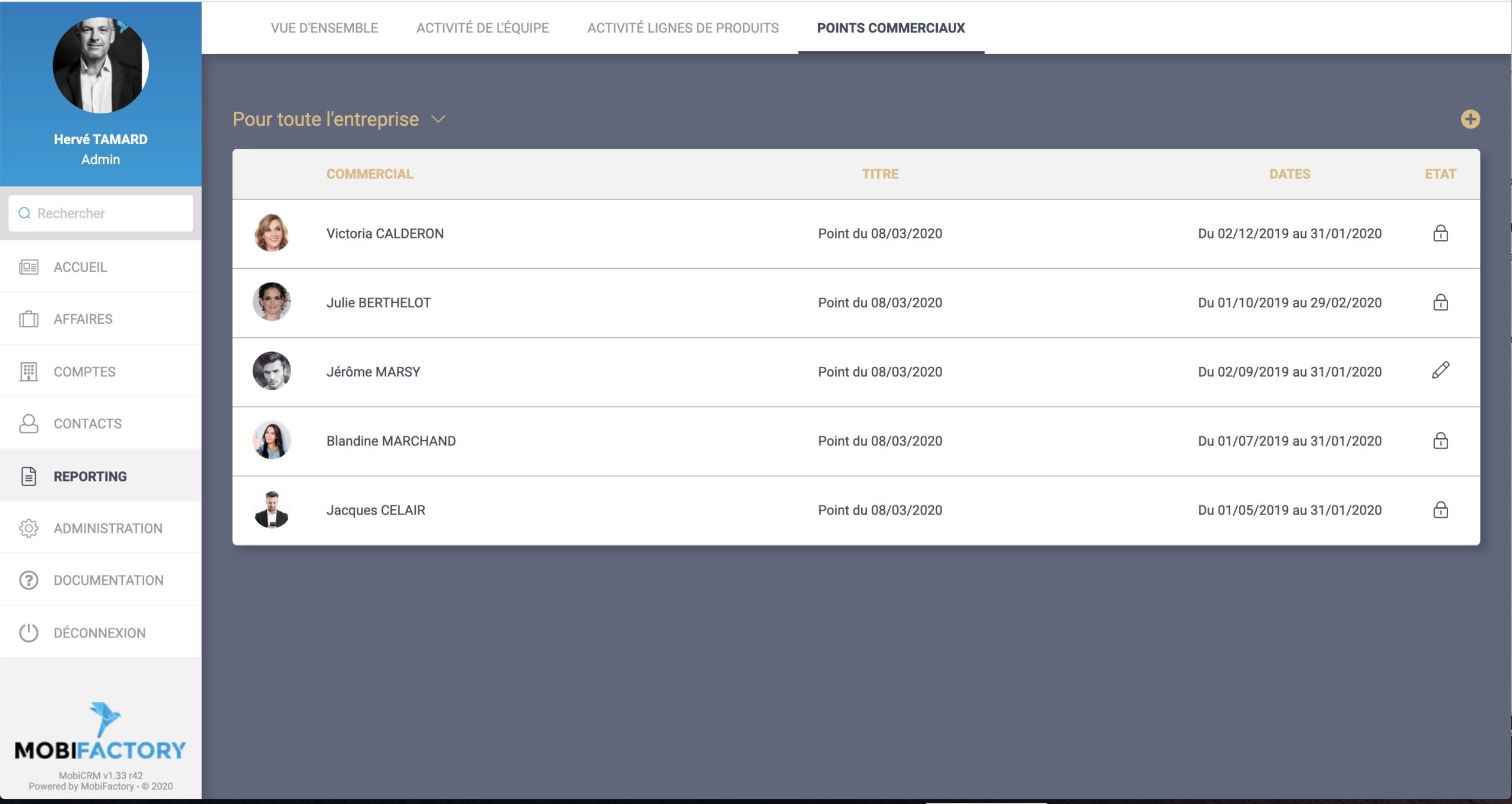Click the Déconnexion power icon
1512x804 pixels.
pos(28,633)
